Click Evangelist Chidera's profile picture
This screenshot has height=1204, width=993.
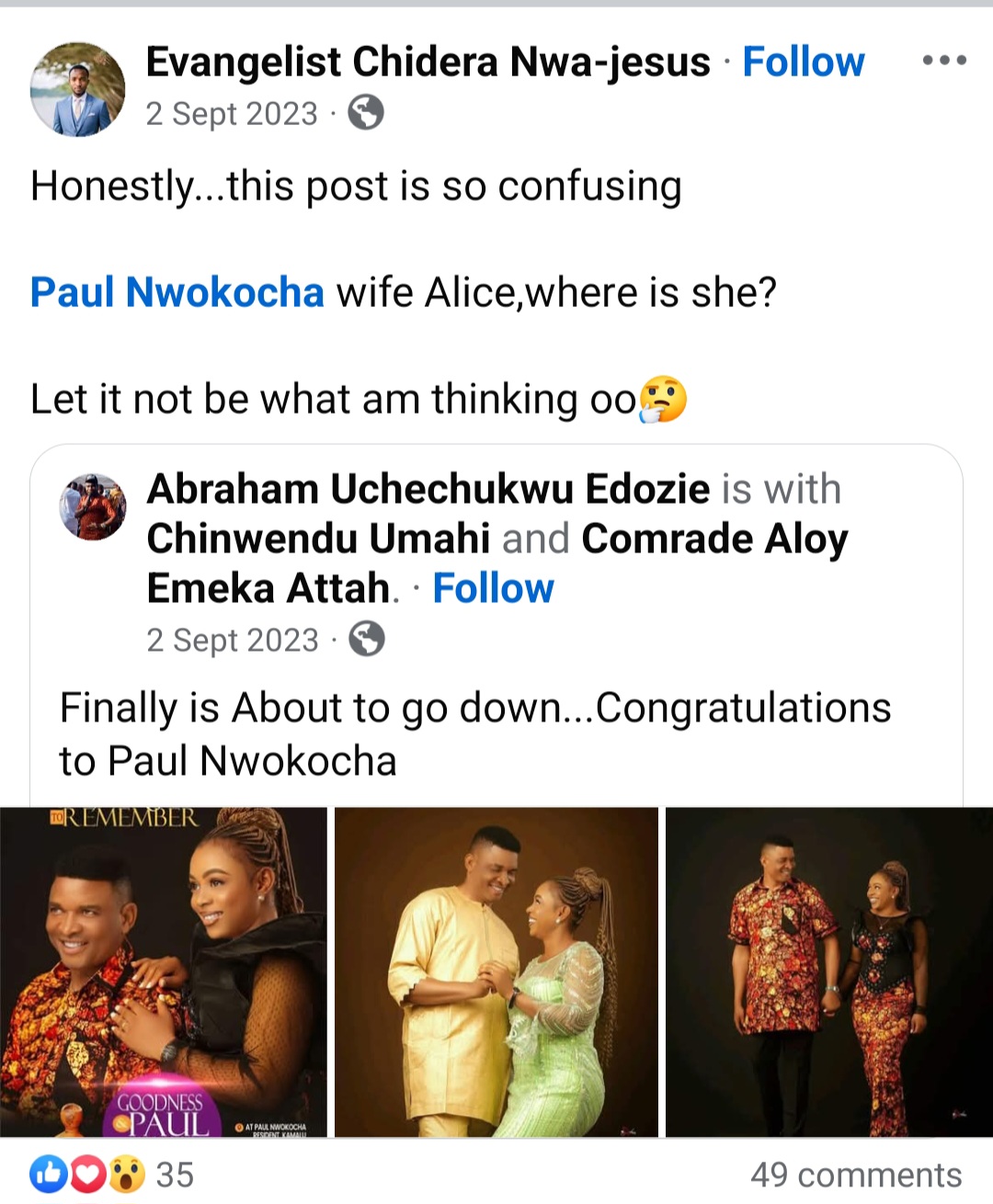(78, 89)
